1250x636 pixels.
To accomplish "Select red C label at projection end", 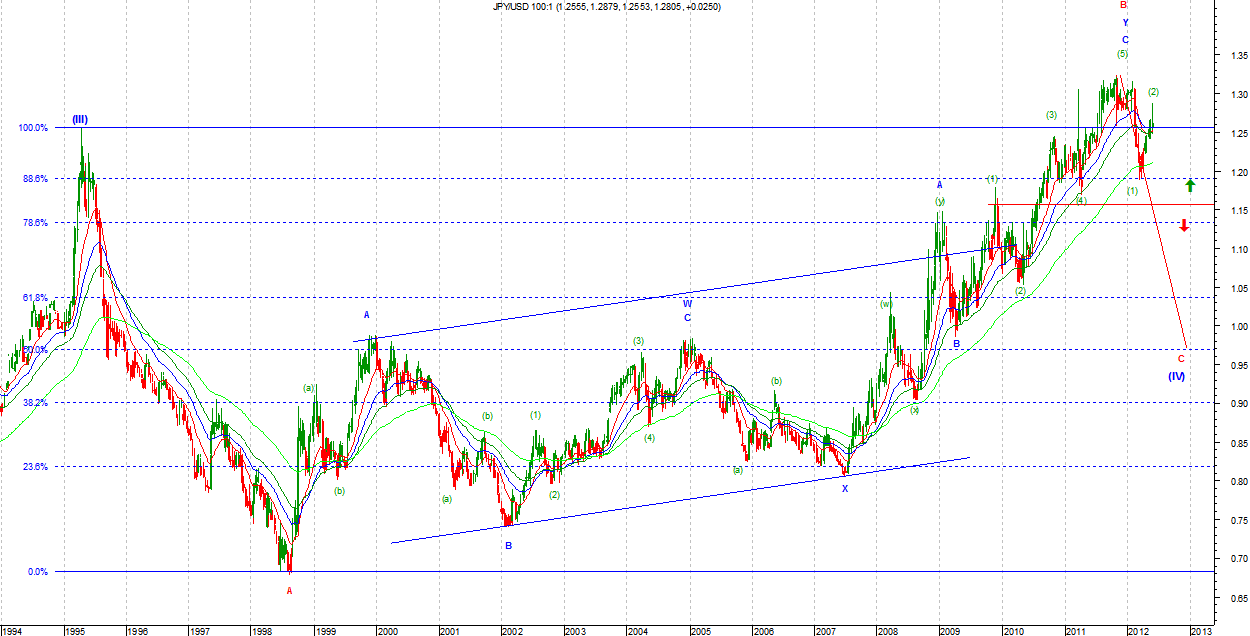I will coord(1180,358).
